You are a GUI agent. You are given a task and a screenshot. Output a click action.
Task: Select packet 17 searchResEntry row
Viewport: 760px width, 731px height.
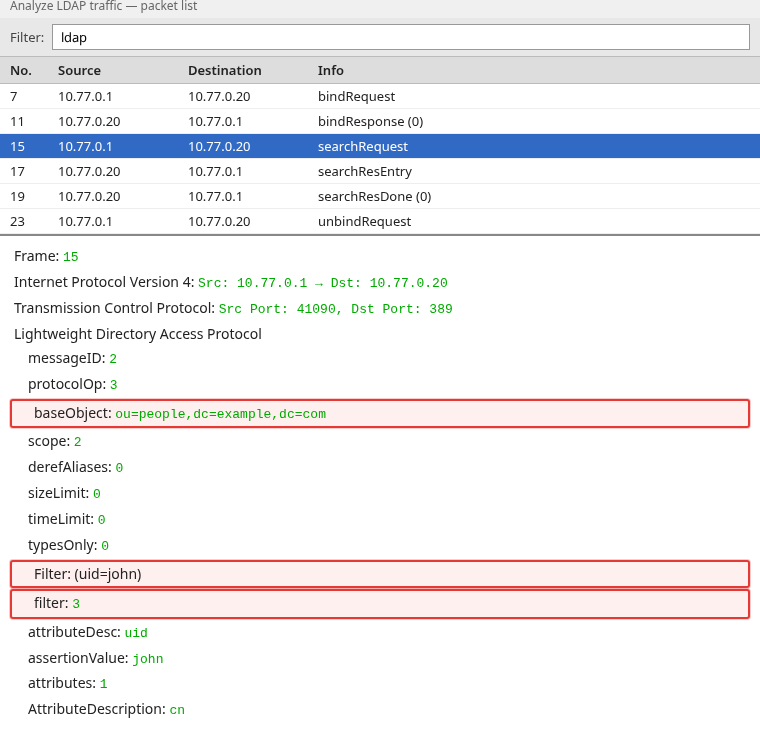click(x=380, y=172)
